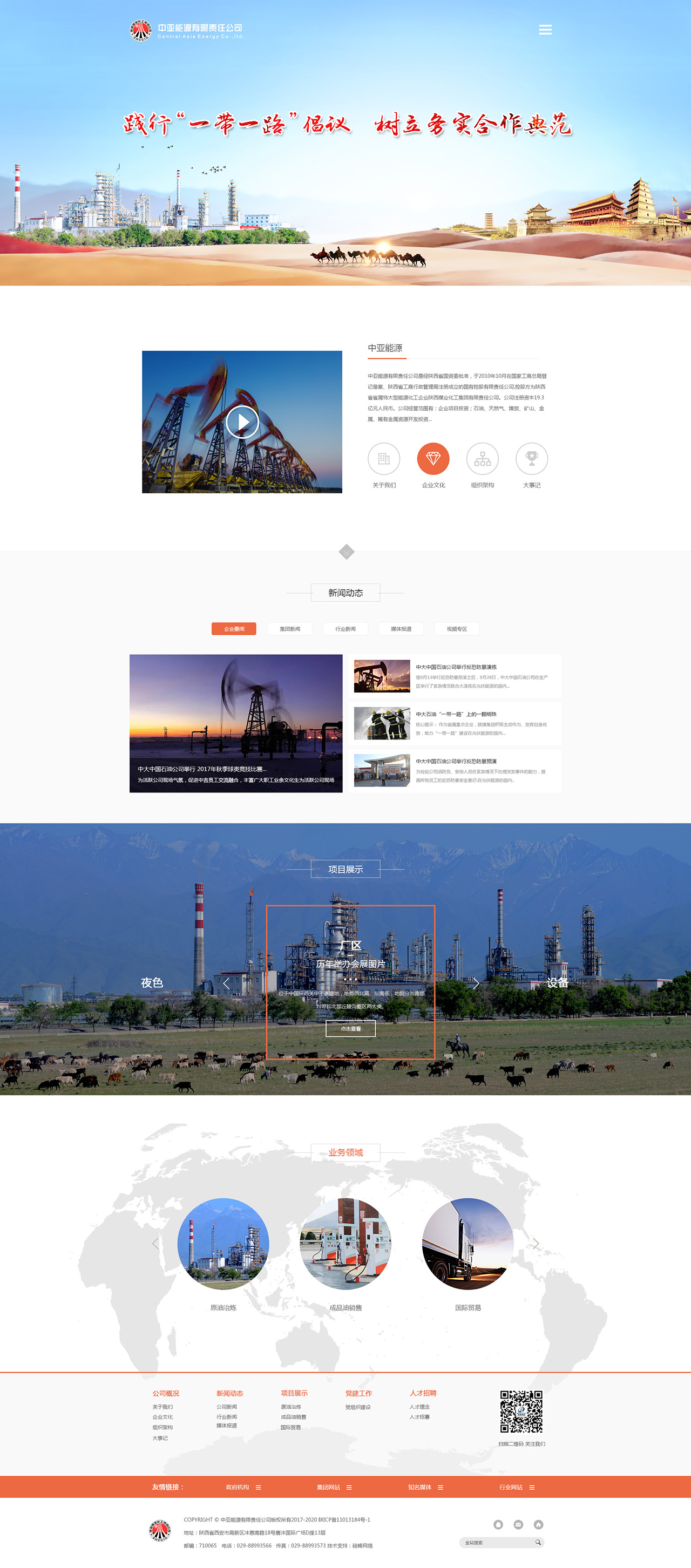Open the 人才理念 footer link
691x1568 pixels.
[419, 1407]
